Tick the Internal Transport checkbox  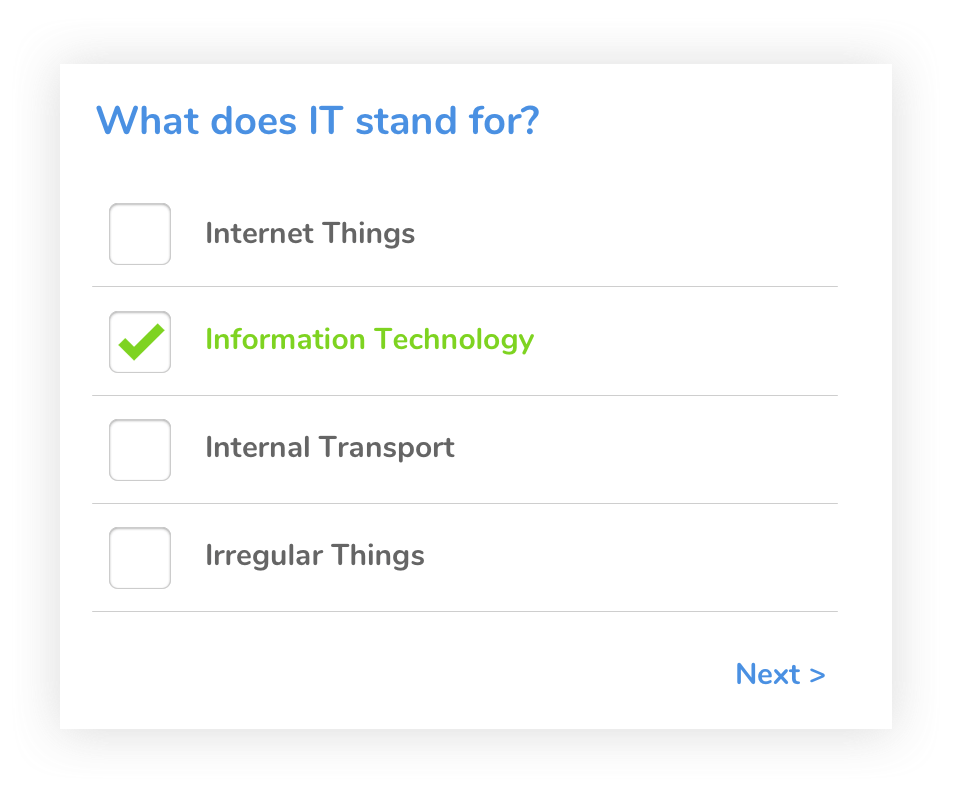[140, 450]
